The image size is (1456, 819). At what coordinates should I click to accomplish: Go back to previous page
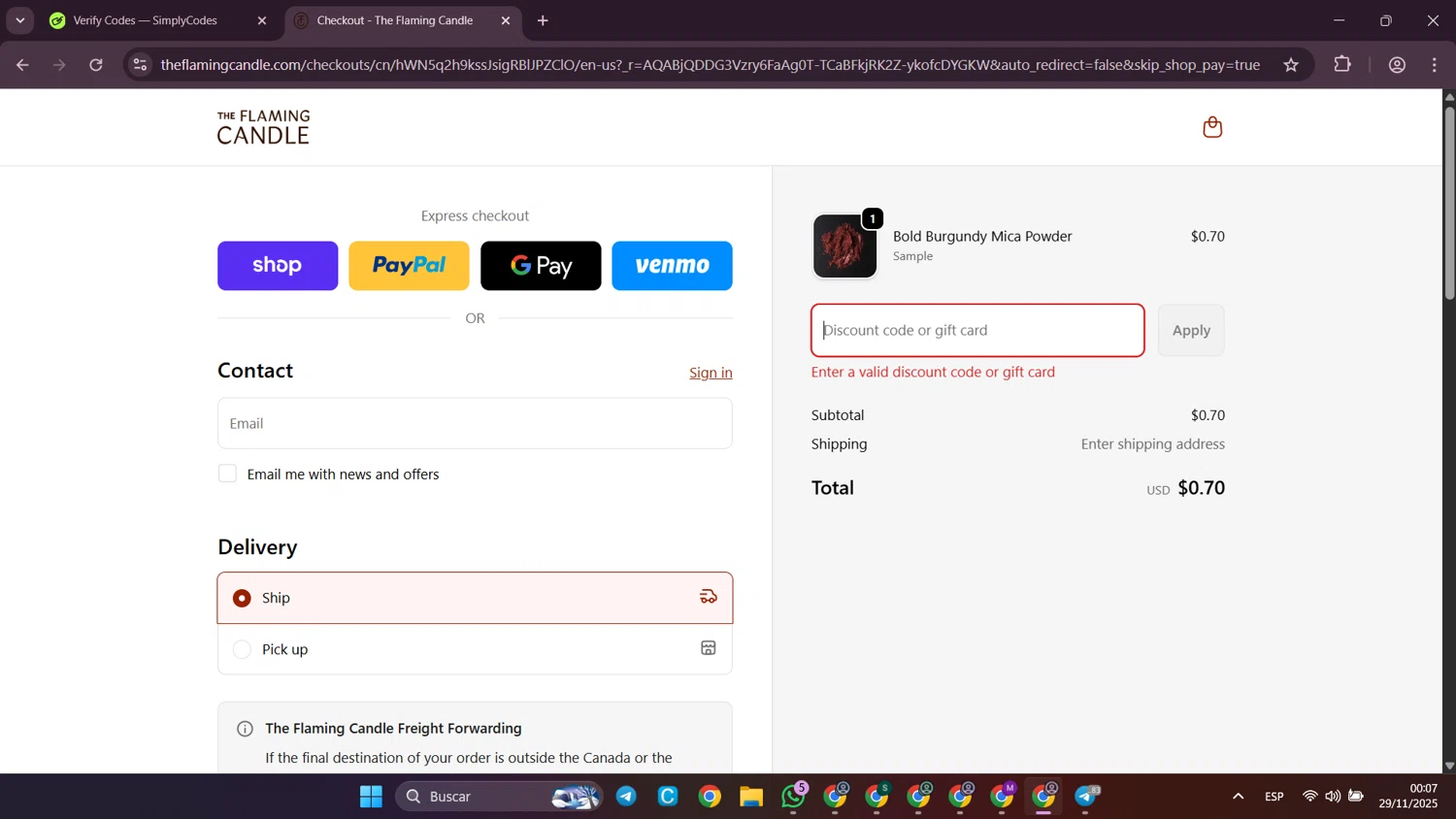point(22,65)
